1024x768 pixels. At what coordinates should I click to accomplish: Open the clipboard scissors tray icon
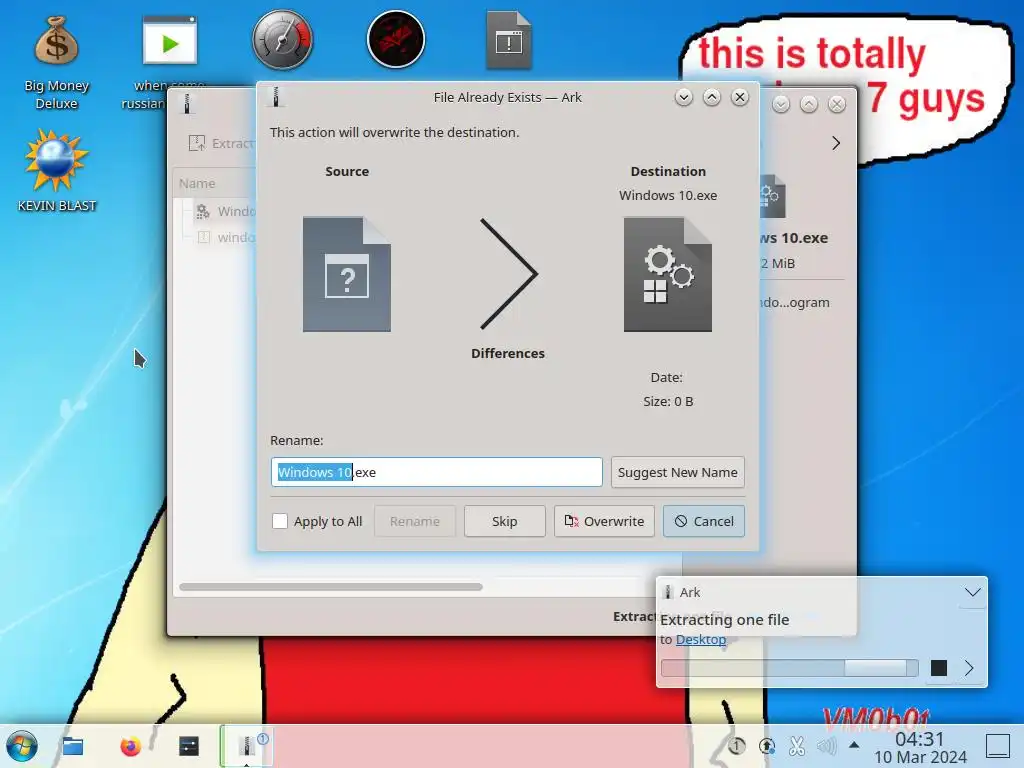coord(797,745)
